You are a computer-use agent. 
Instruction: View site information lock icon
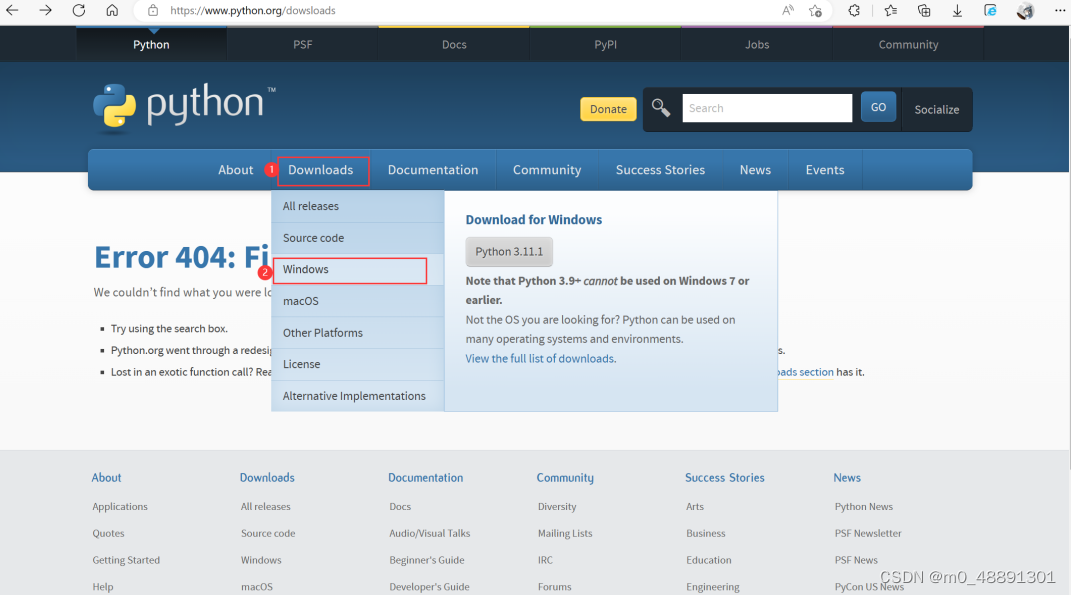(153, 10)
